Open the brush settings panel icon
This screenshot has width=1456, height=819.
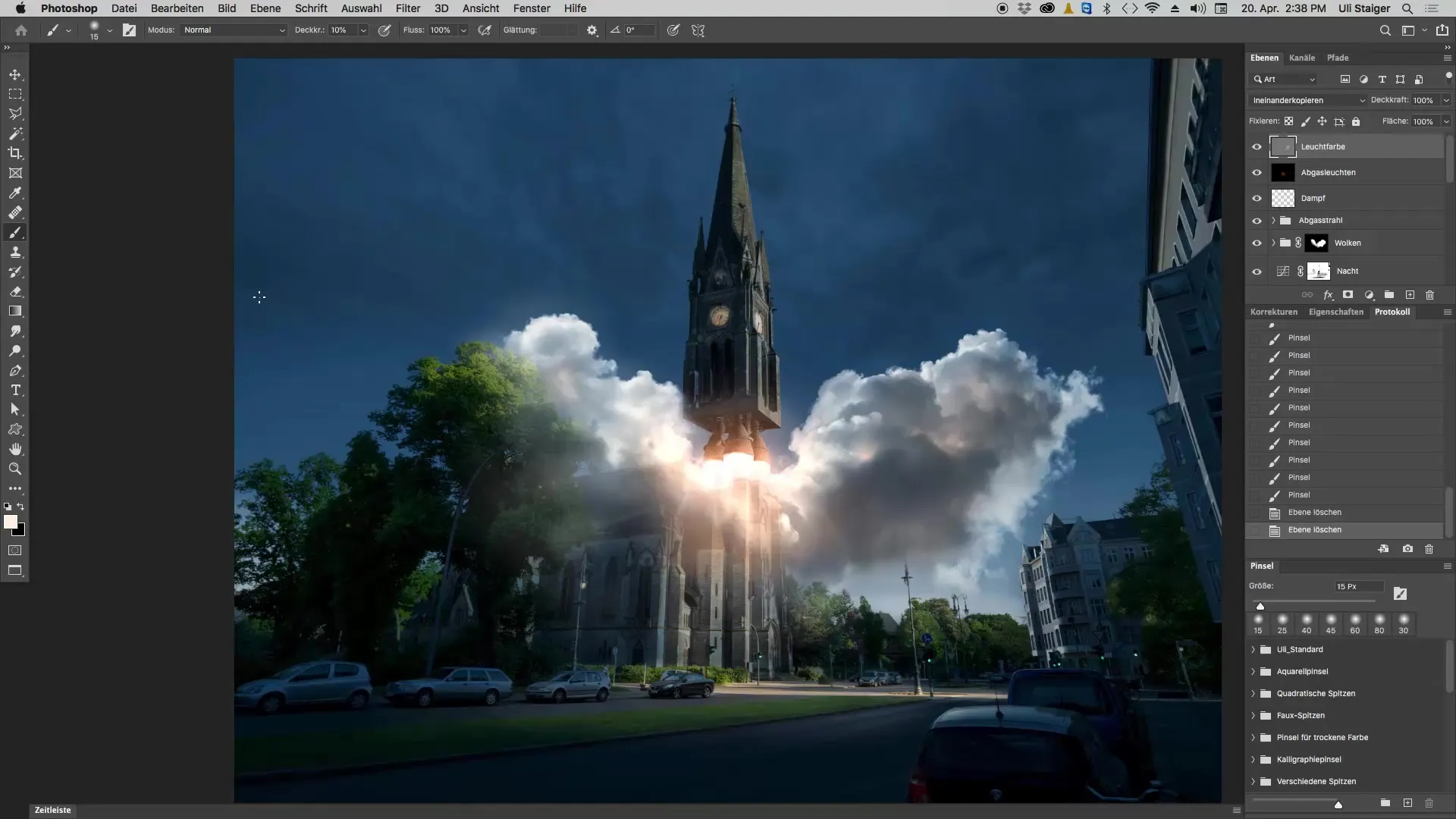129,30
